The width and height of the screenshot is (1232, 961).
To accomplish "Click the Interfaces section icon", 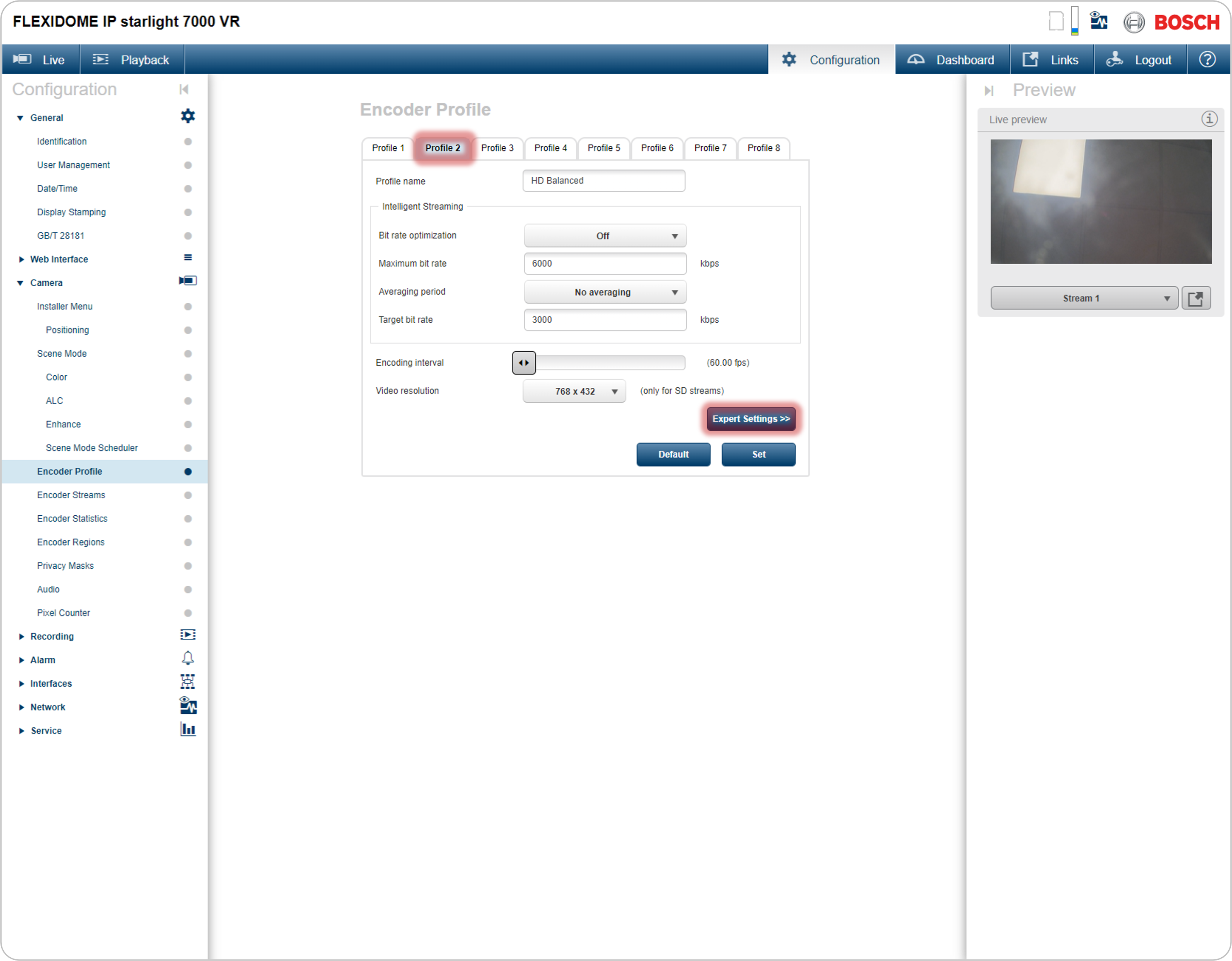I will tap(188, 682).
